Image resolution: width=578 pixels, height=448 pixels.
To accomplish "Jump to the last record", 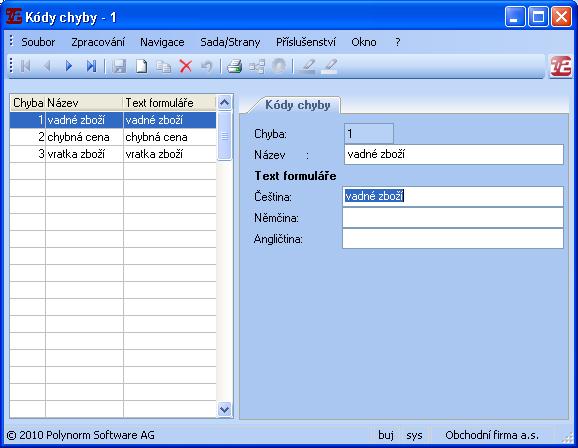I will pos(91,66).
